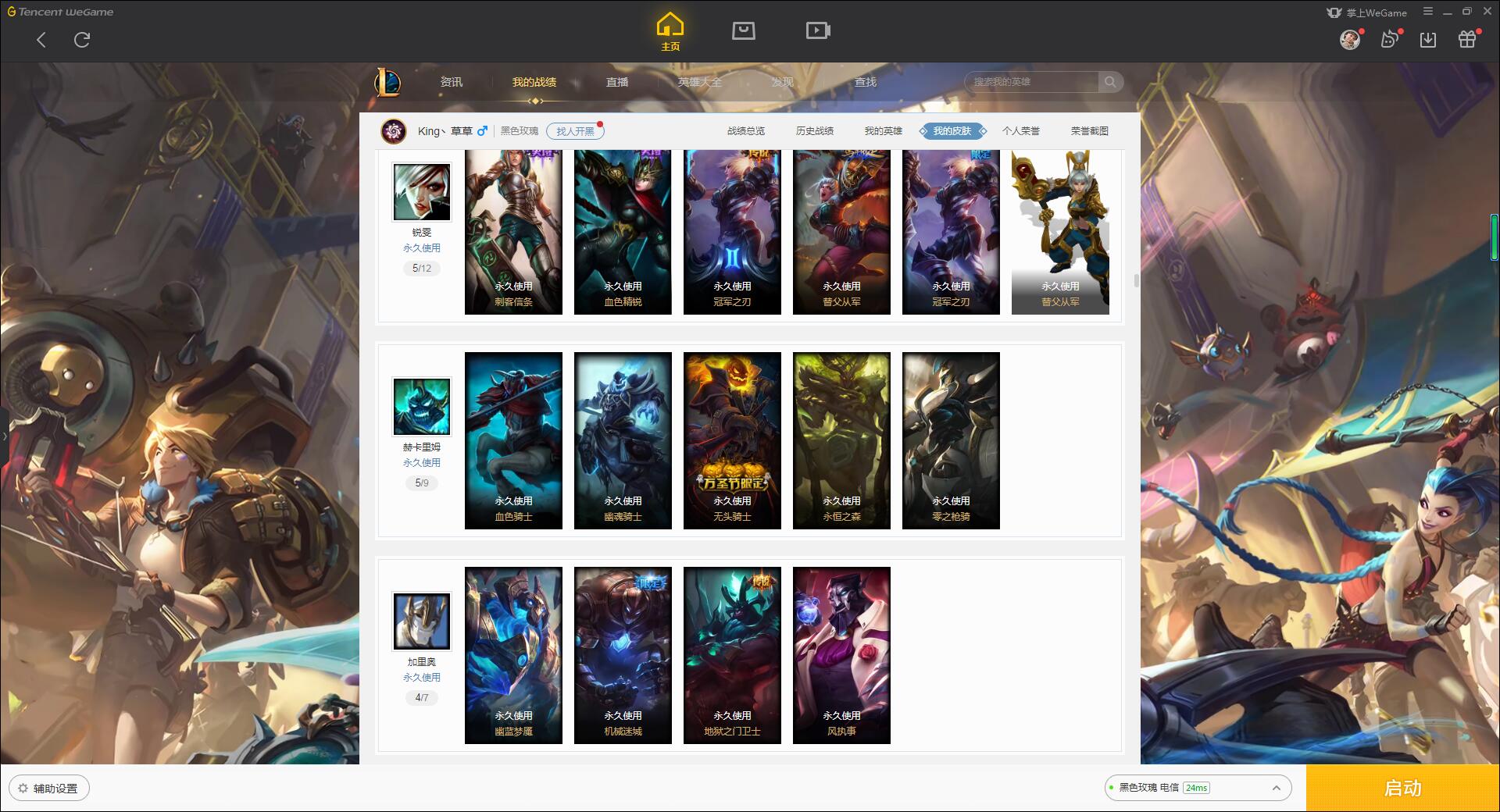The width and height of the screenshot is (1500, 812).
Task: Click the 黑色玫瑰 server name beside username
Action: click(520, 131)
